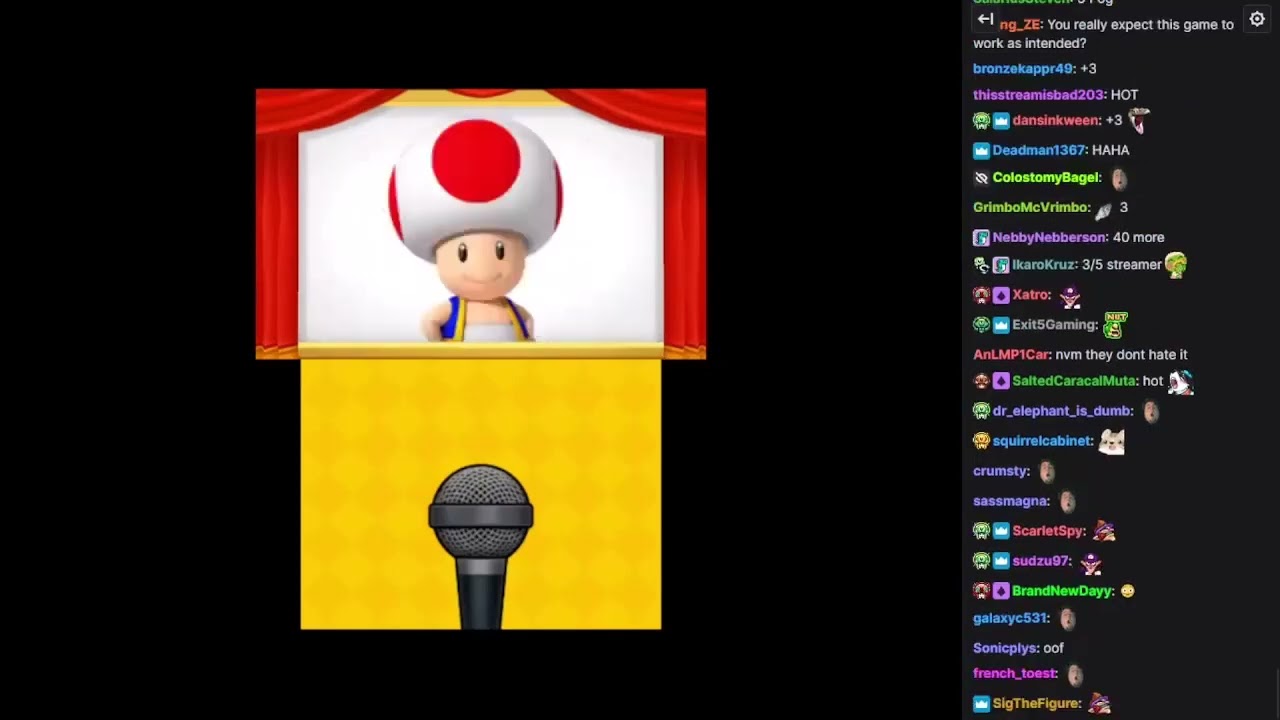Click face emote in galaxyc531's message
The image size is (1280, 720).
pyautogui.click(x=1067, y=619)
